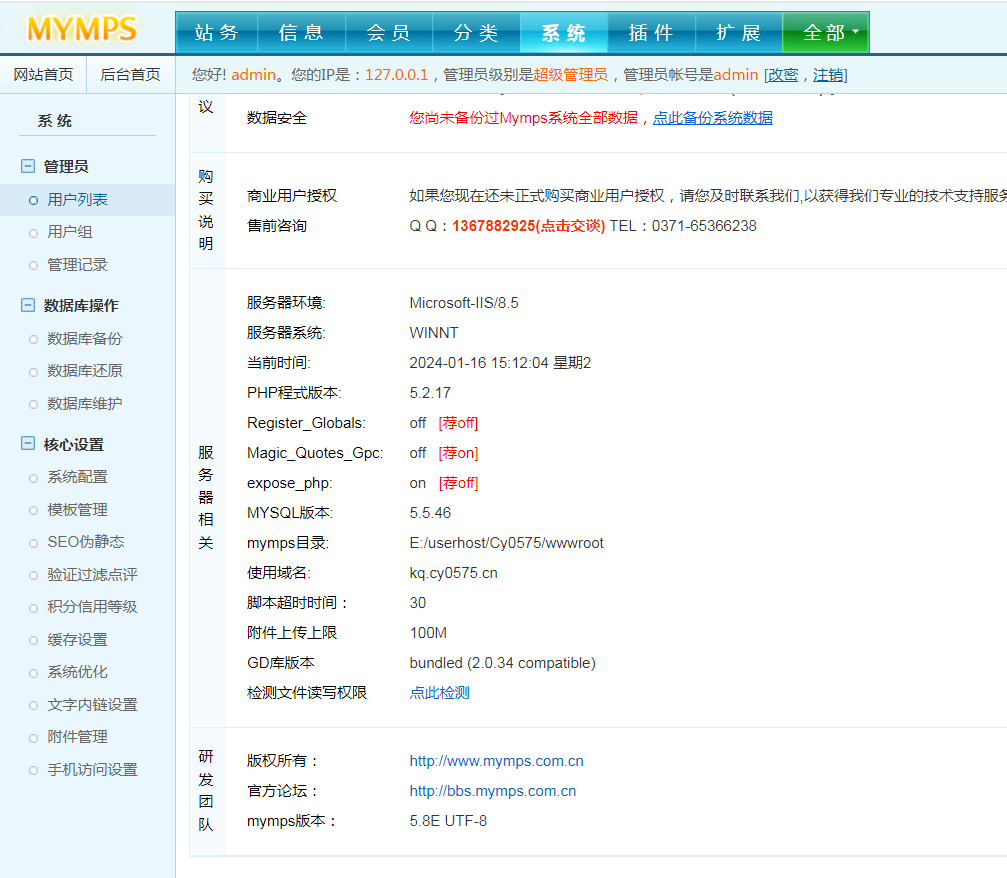Open 附件管理 in sidebar
This screenshot has width=1007, height=878.
tap(78, 737)
